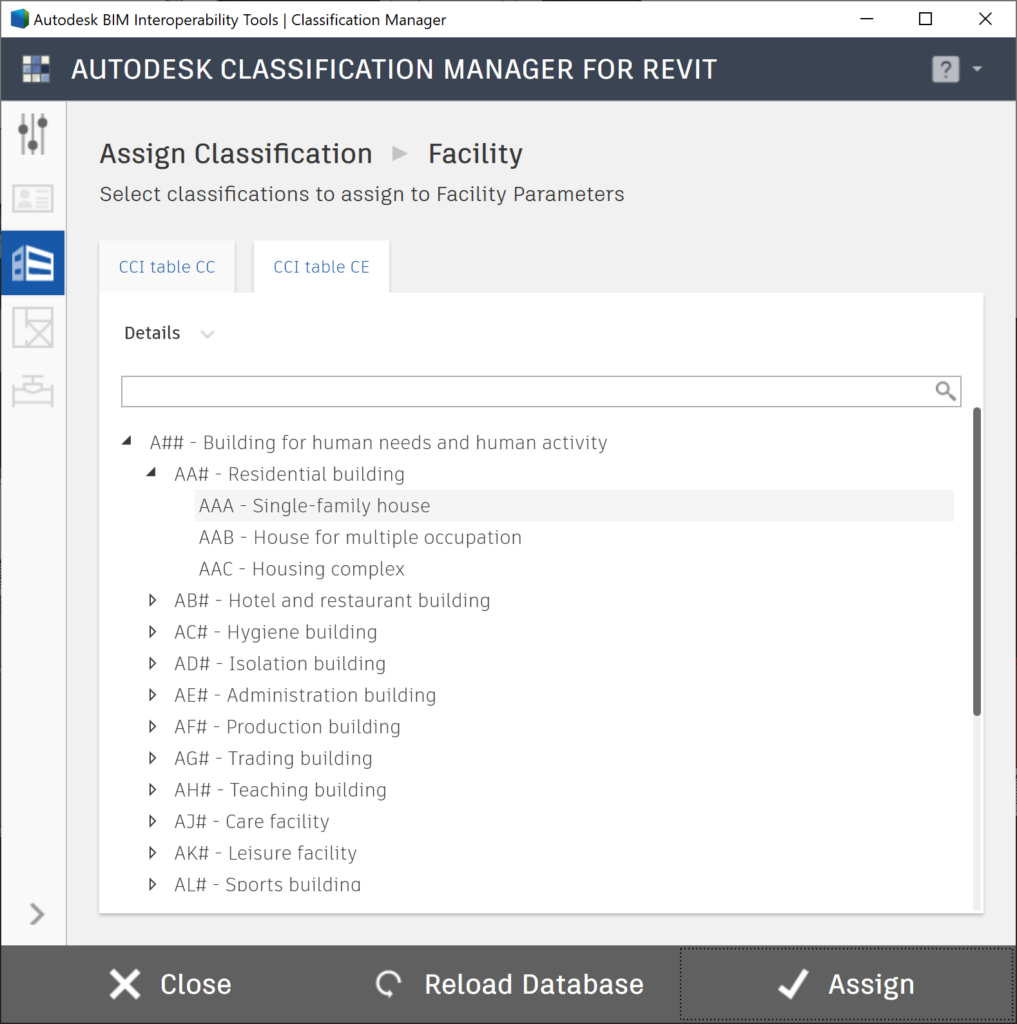Open the dropdown arrow beside help
1017x1024 pixels.
click(977, 69)
